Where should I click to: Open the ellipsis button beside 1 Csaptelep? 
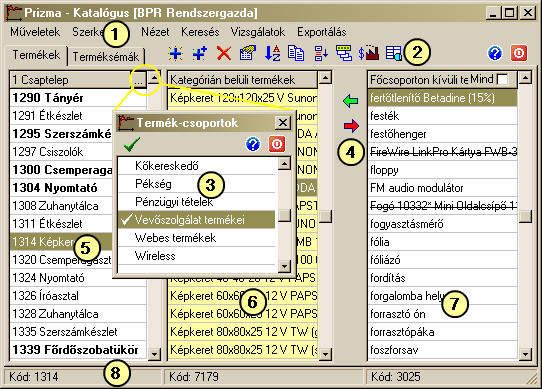(x=139, y=80)
